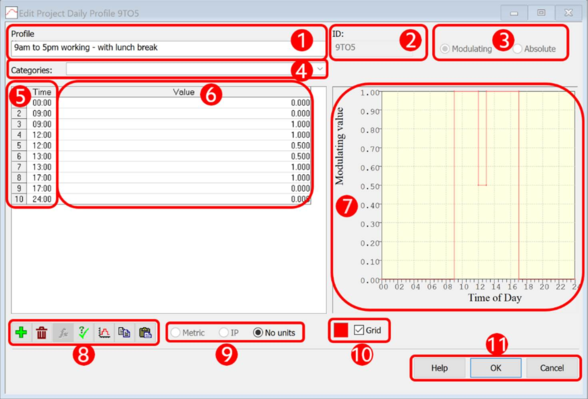The image size is (588, 399).
Task: Delete row using the trash can icon
Action: (42, 332)
